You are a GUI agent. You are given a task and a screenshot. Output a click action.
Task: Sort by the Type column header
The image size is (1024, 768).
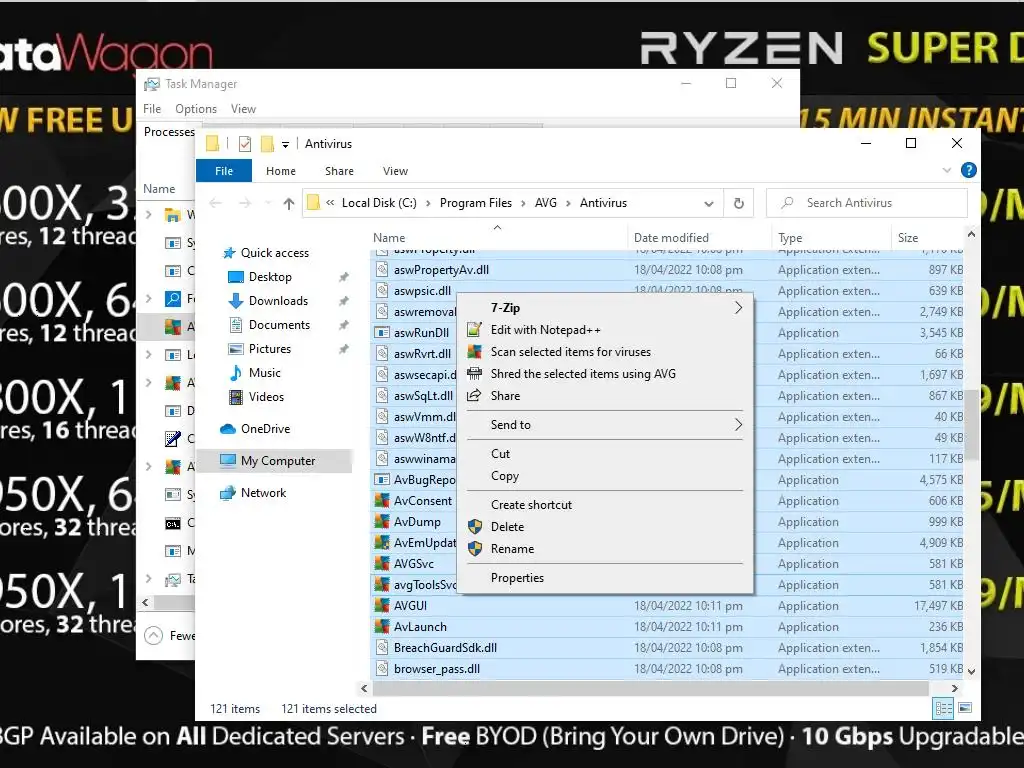click(831, 238)
